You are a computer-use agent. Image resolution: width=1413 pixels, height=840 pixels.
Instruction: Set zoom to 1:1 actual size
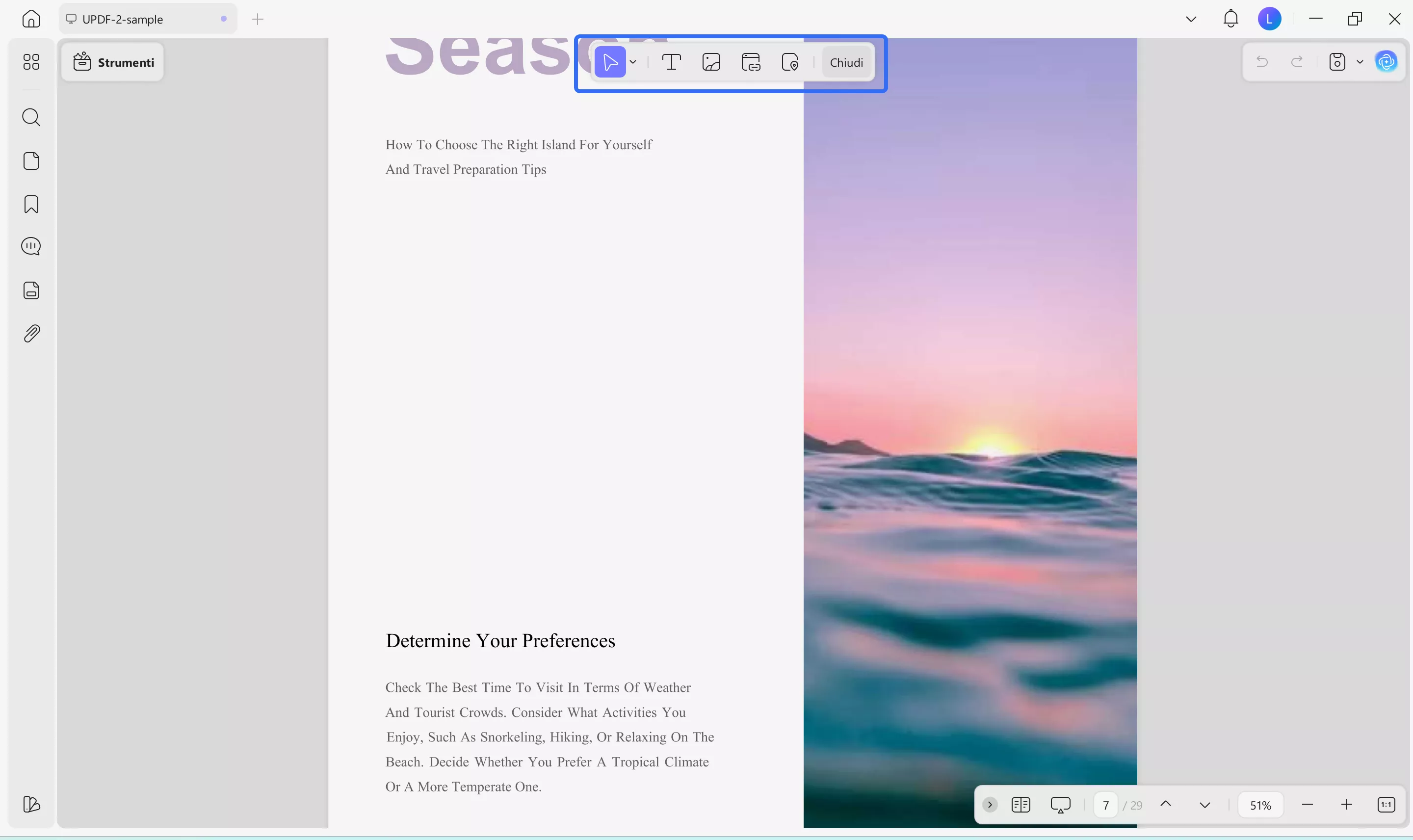[x=1387, y=804]
